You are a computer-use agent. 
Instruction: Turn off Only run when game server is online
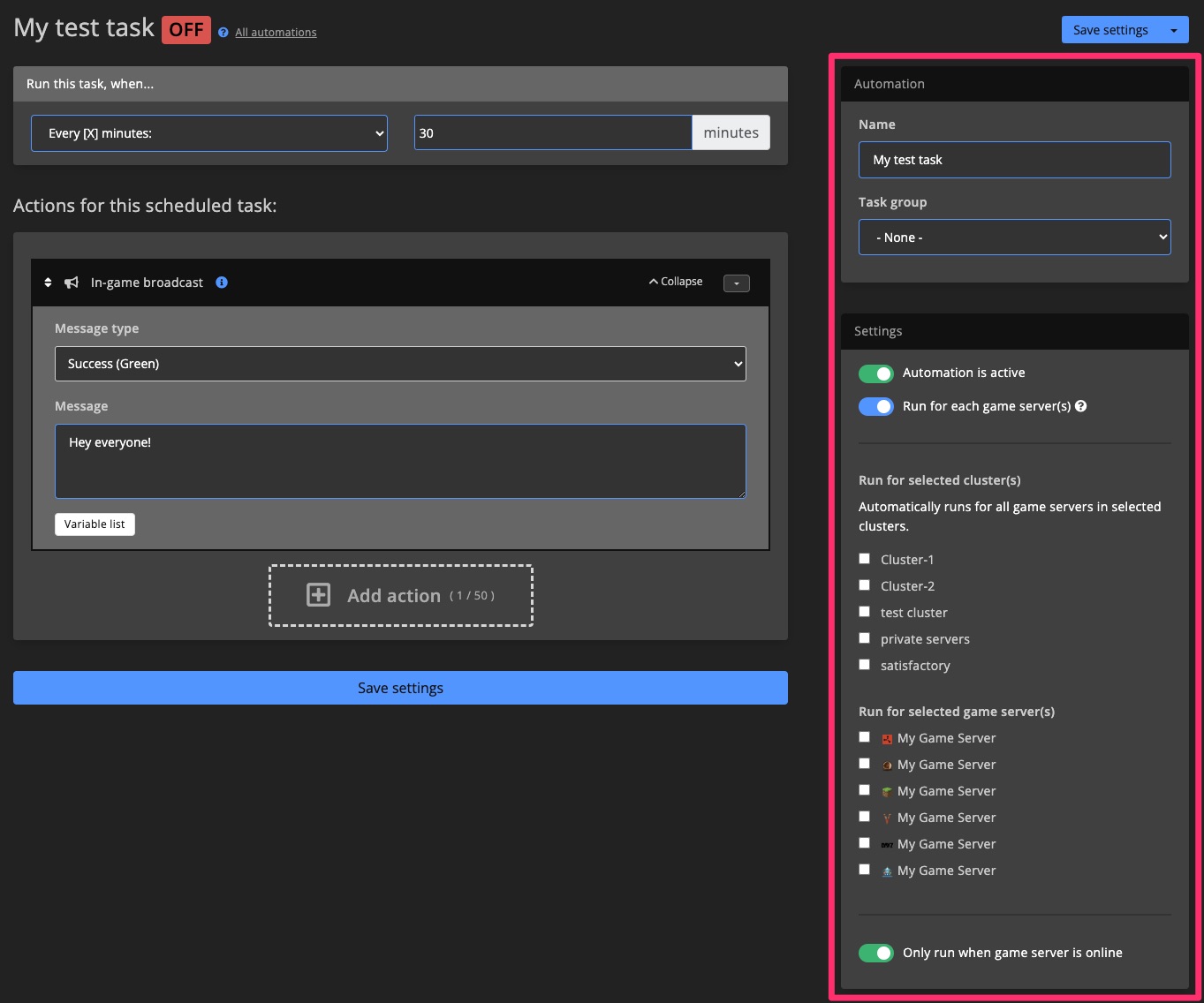875,953
